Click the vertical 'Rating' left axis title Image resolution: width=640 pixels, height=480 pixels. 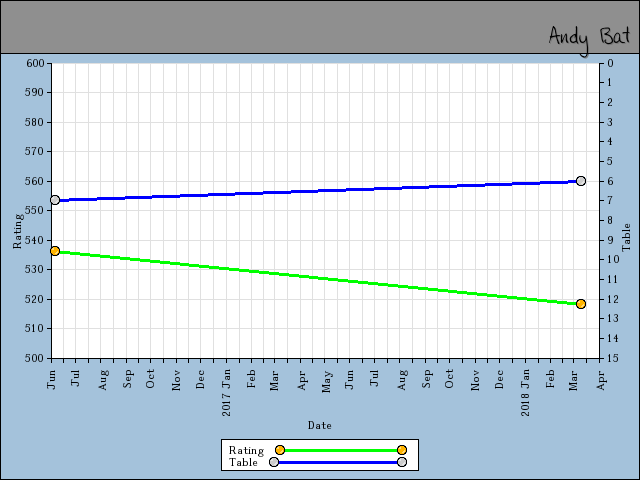[17, 230]
